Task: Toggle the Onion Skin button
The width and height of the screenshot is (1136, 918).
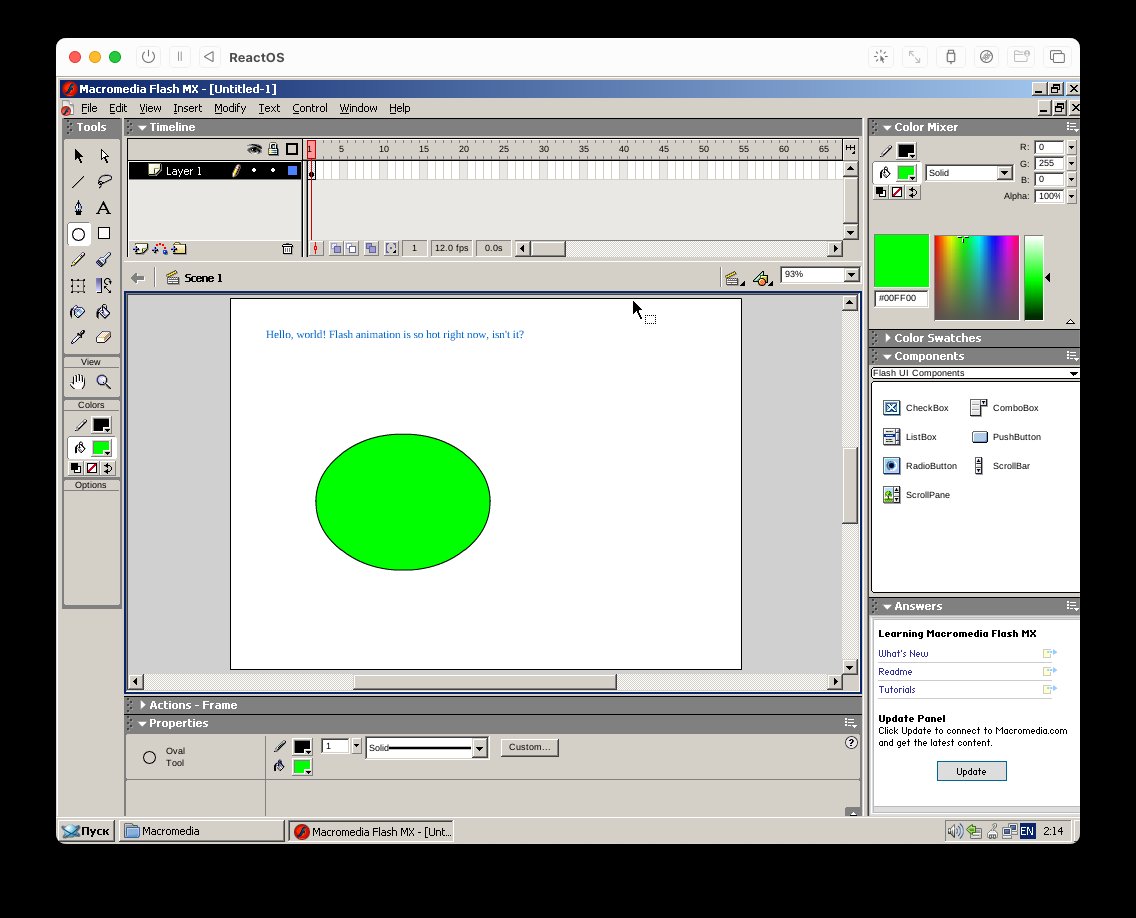Action: [x=336, y=249]
